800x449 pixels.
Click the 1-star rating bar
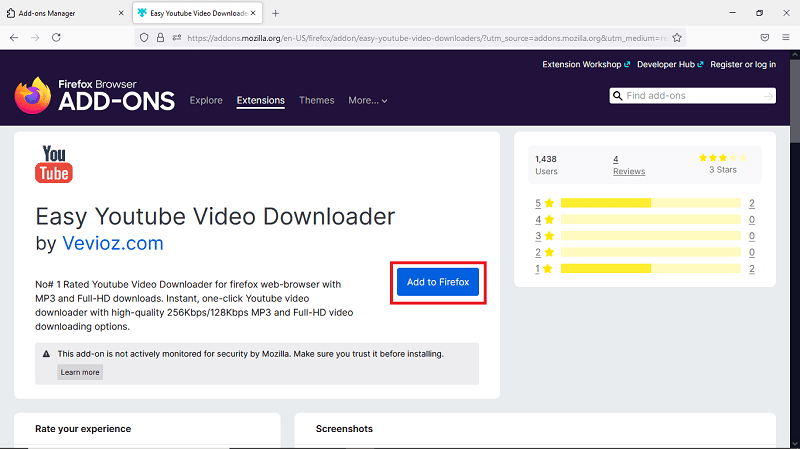pos(651,268)
